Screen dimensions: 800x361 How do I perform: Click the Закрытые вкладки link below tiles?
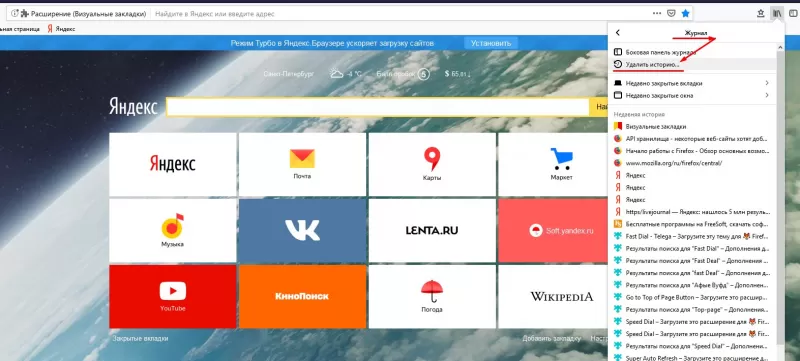point(140,338)
